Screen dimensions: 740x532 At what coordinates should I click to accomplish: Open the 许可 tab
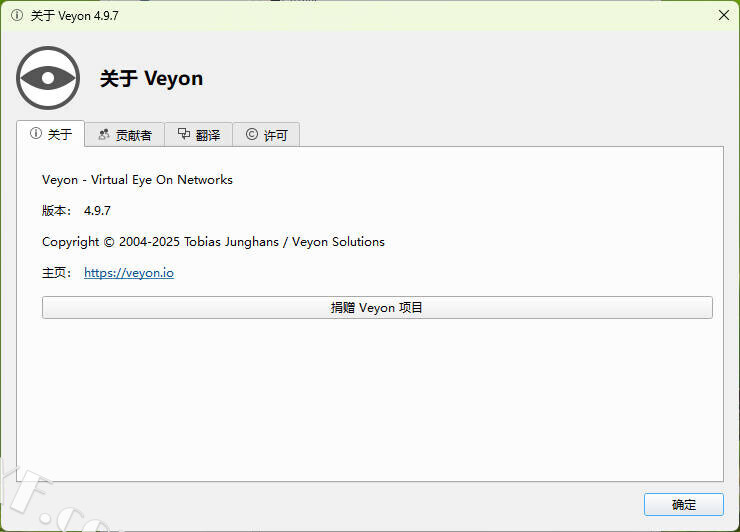(266, 135)
